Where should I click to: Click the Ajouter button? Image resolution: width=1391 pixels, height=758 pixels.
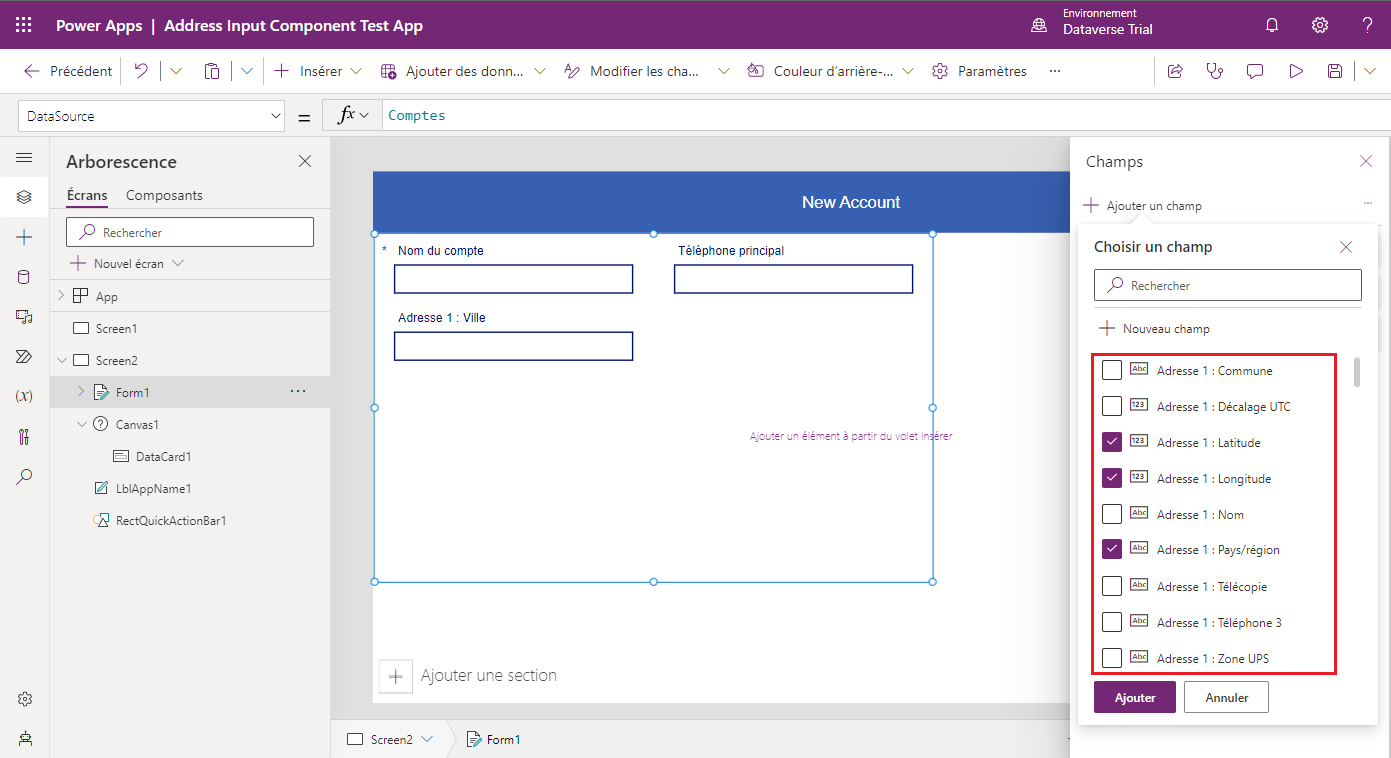tap(1135, 698)
